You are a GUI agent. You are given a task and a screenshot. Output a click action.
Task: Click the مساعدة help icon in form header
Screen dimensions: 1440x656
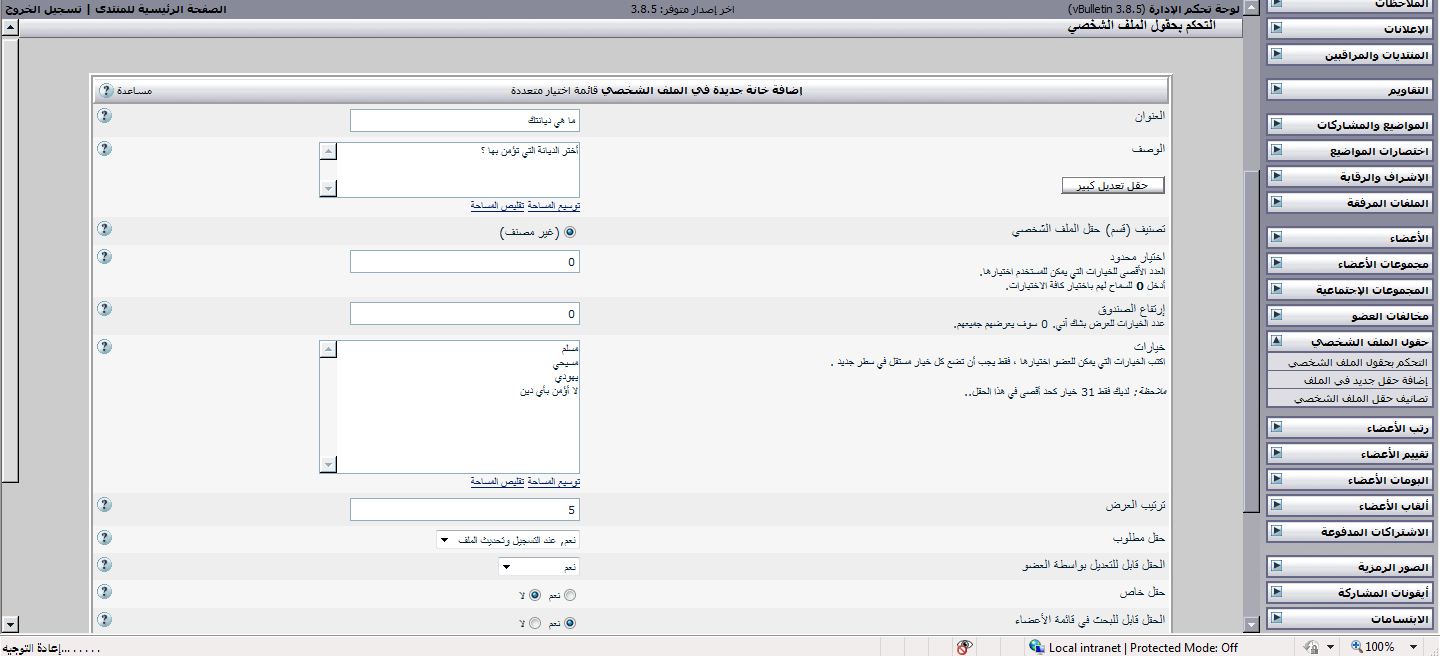point(106,91)
